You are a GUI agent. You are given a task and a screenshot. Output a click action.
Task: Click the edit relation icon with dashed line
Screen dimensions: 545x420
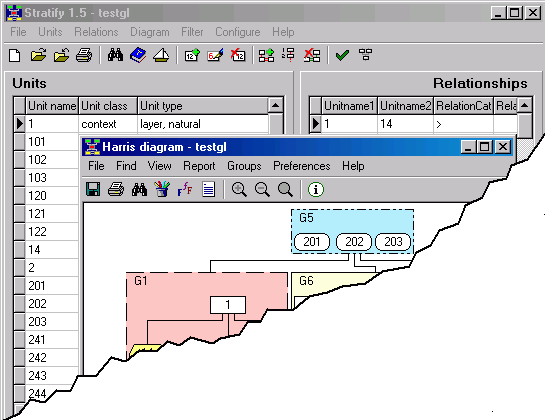tap(289, 55)
